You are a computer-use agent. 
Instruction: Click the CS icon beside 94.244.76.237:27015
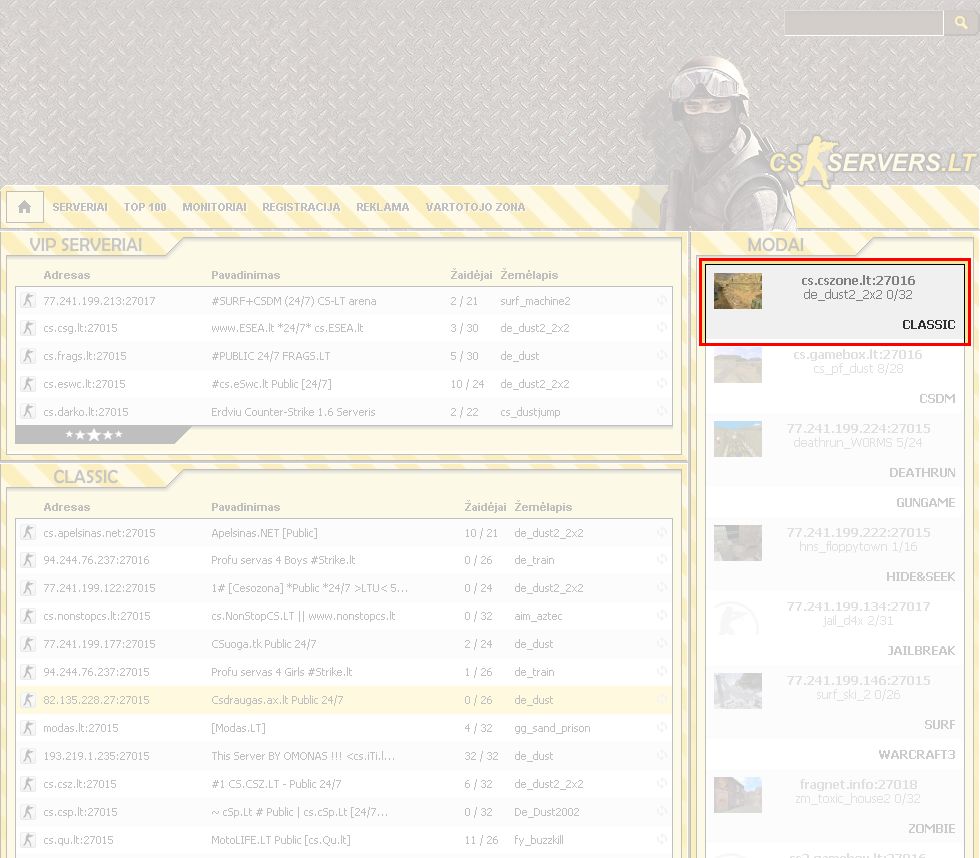28,672
